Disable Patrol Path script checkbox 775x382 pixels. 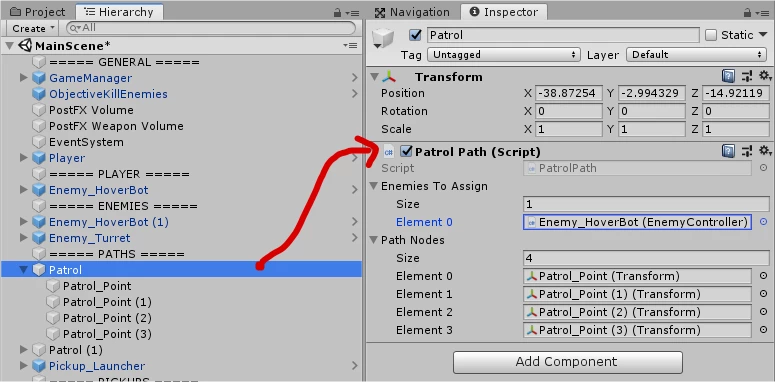[x=406, y=151]
